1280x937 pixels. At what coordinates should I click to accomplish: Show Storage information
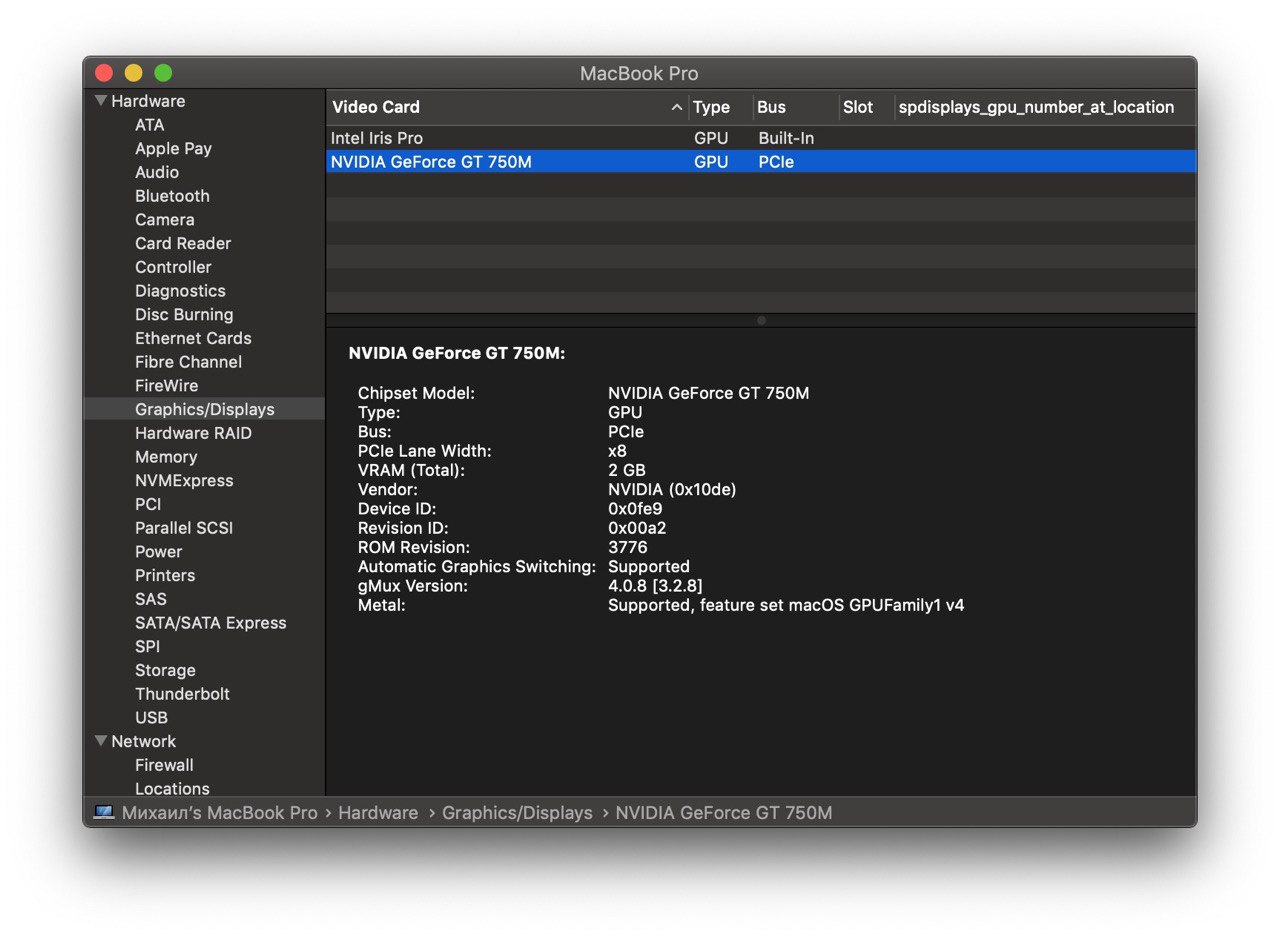pos(165,671)
